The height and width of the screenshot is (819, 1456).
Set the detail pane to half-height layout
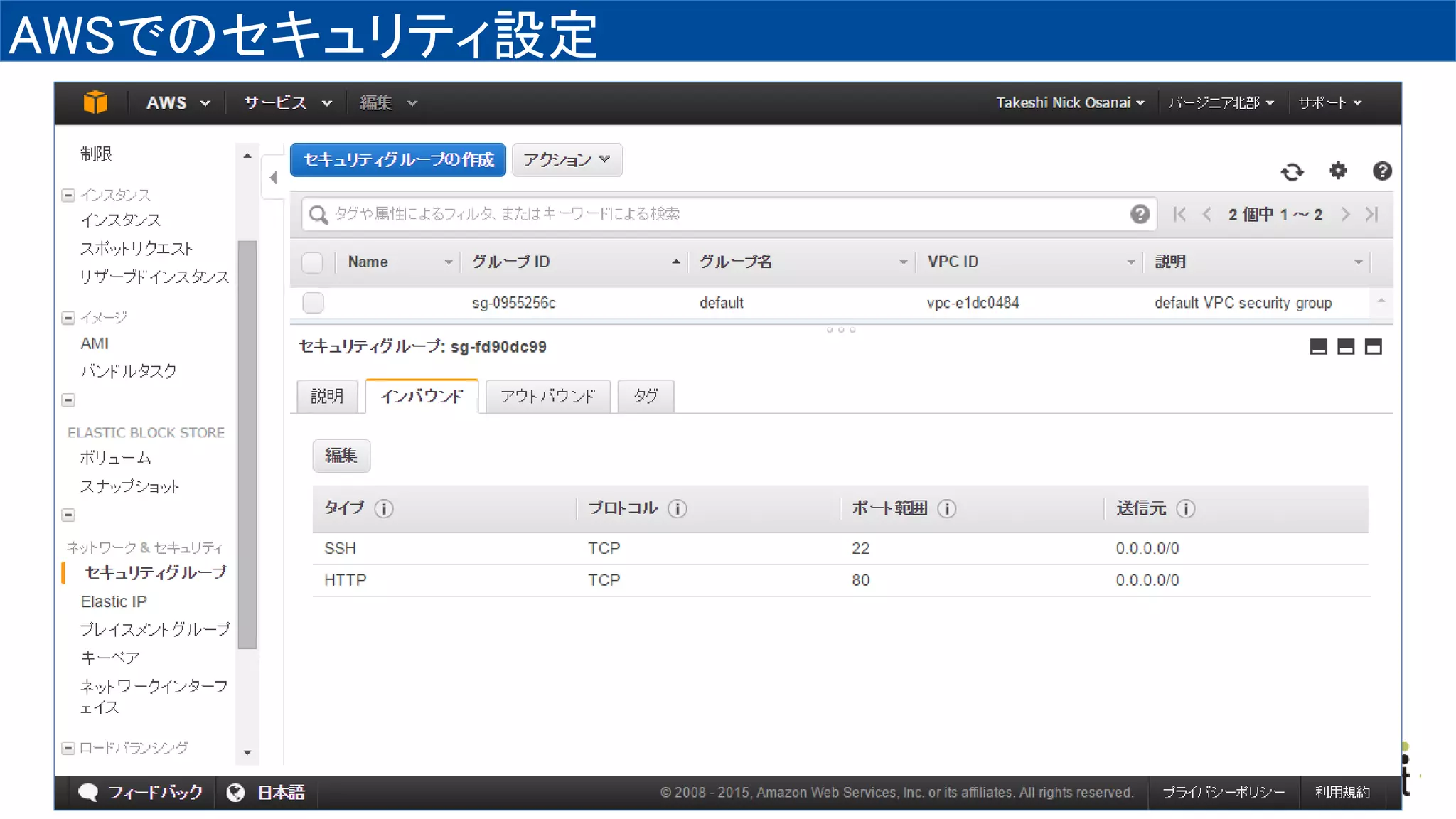[1346, 347]
